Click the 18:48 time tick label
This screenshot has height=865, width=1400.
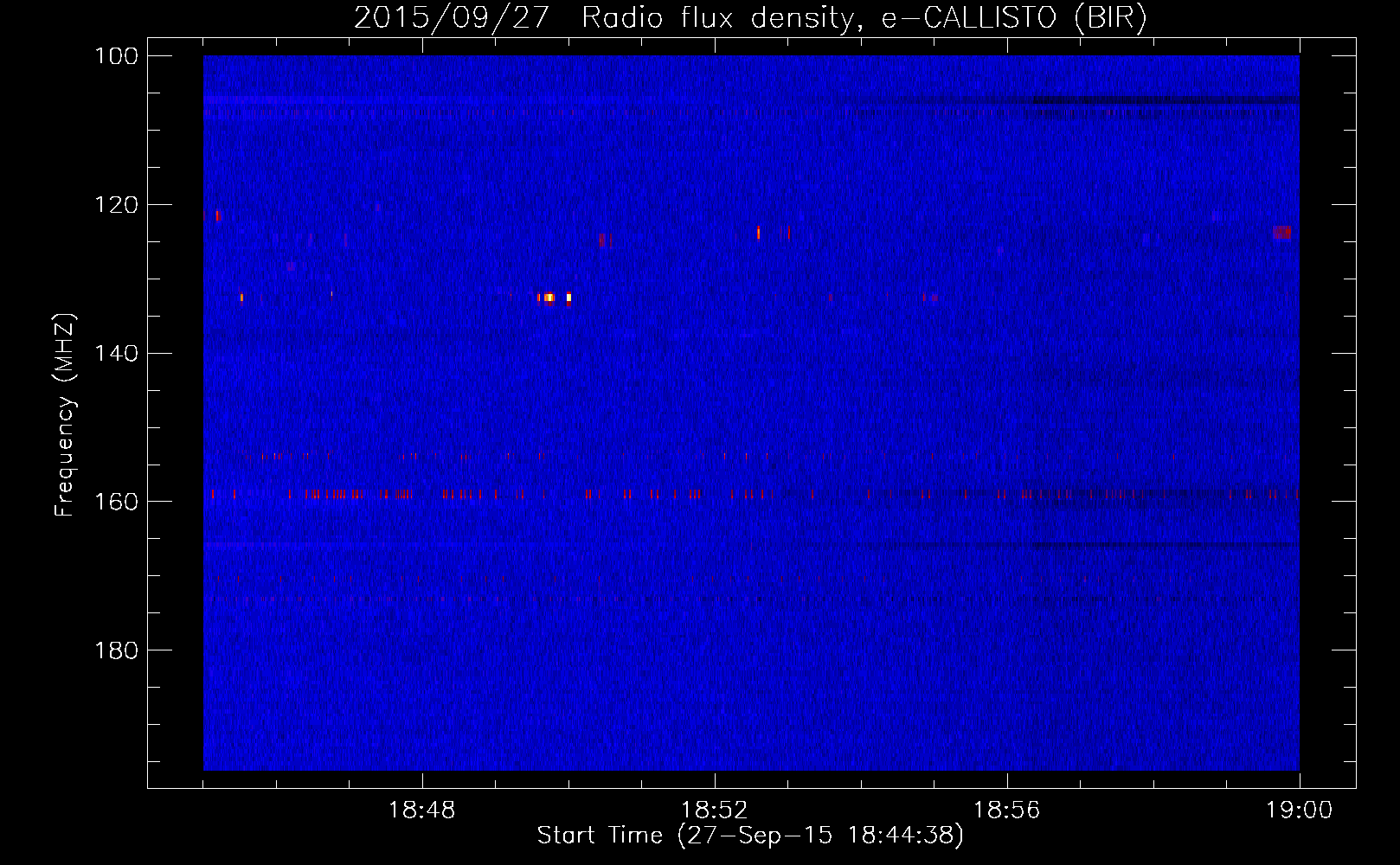[x=422, y=811]
